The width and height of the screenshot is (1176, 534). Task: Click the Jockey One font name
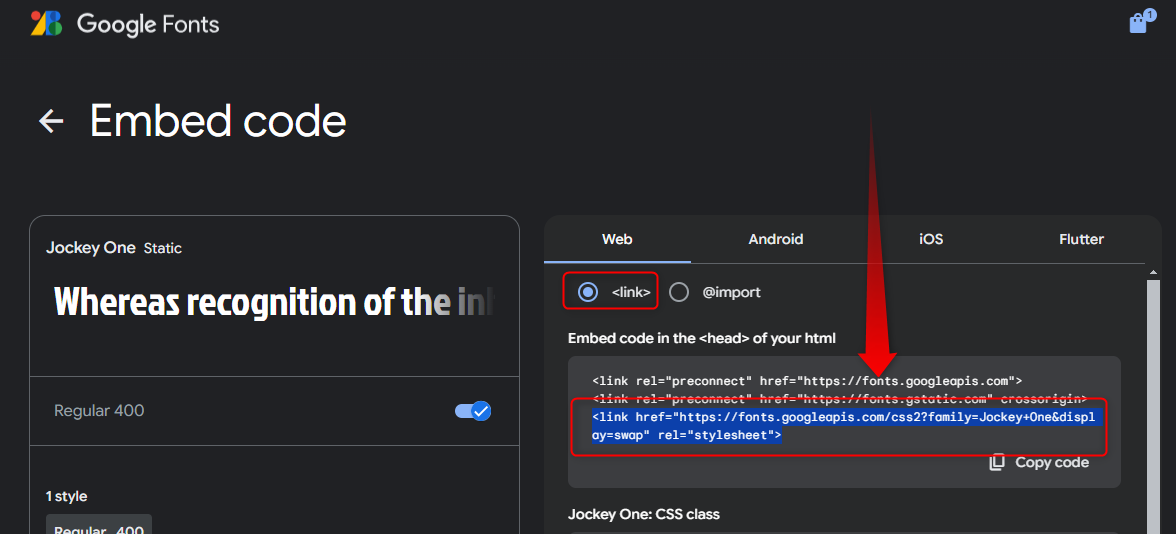pyautogui.click(x=91, y=248)
